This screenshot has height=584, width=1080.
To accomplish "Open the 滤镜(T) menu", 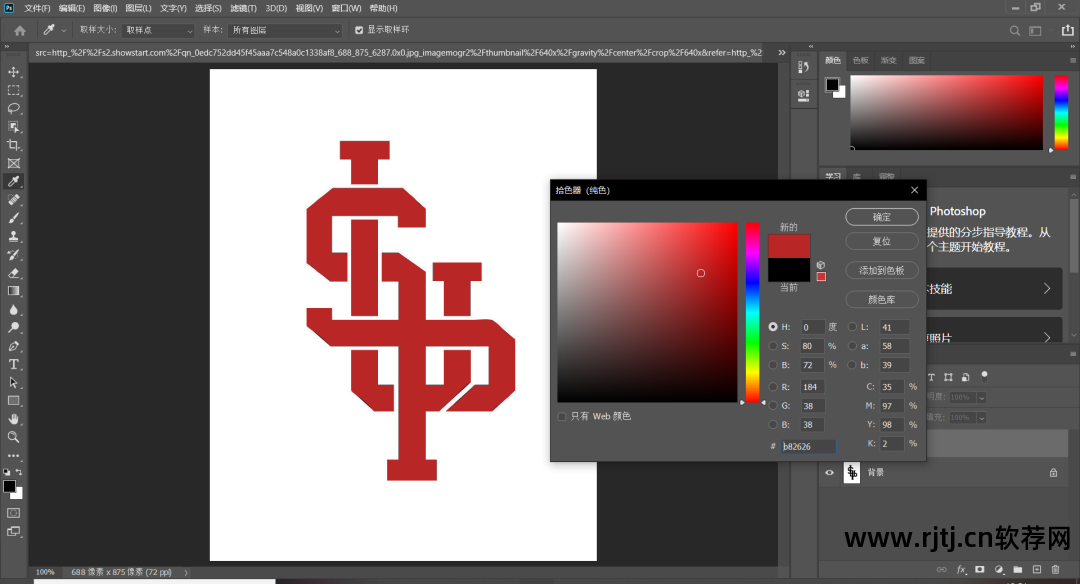I will pyautogui.click(x=243, y=8).
